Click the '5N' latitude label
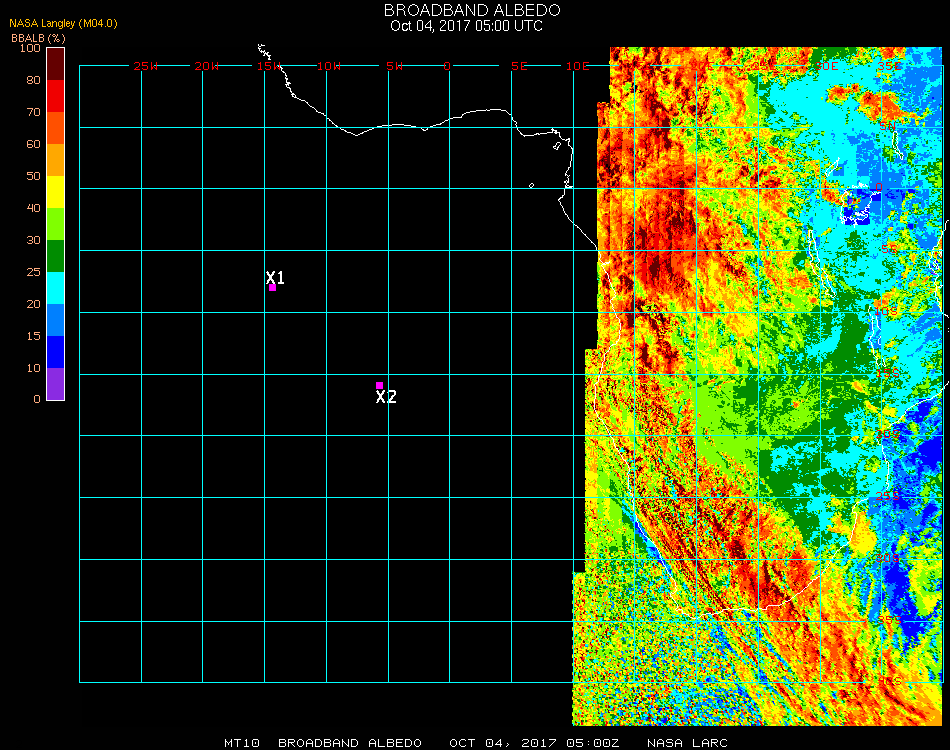 [888, 126]
